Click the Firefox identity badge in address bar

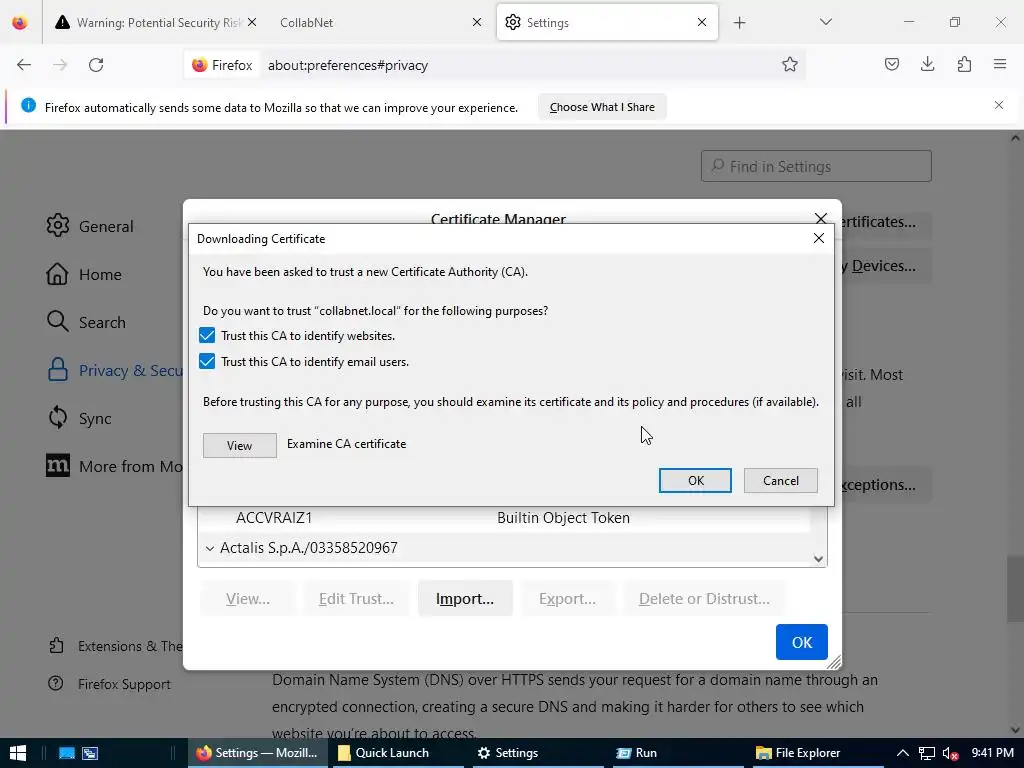pyautogui.click(x=223, y=65)
